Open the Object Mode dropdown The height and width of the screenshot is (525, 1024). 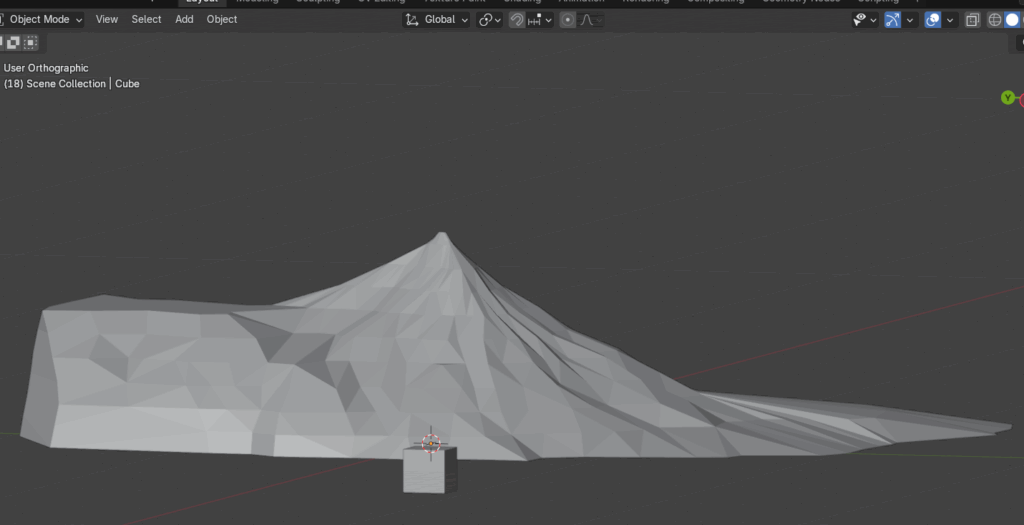44,19
